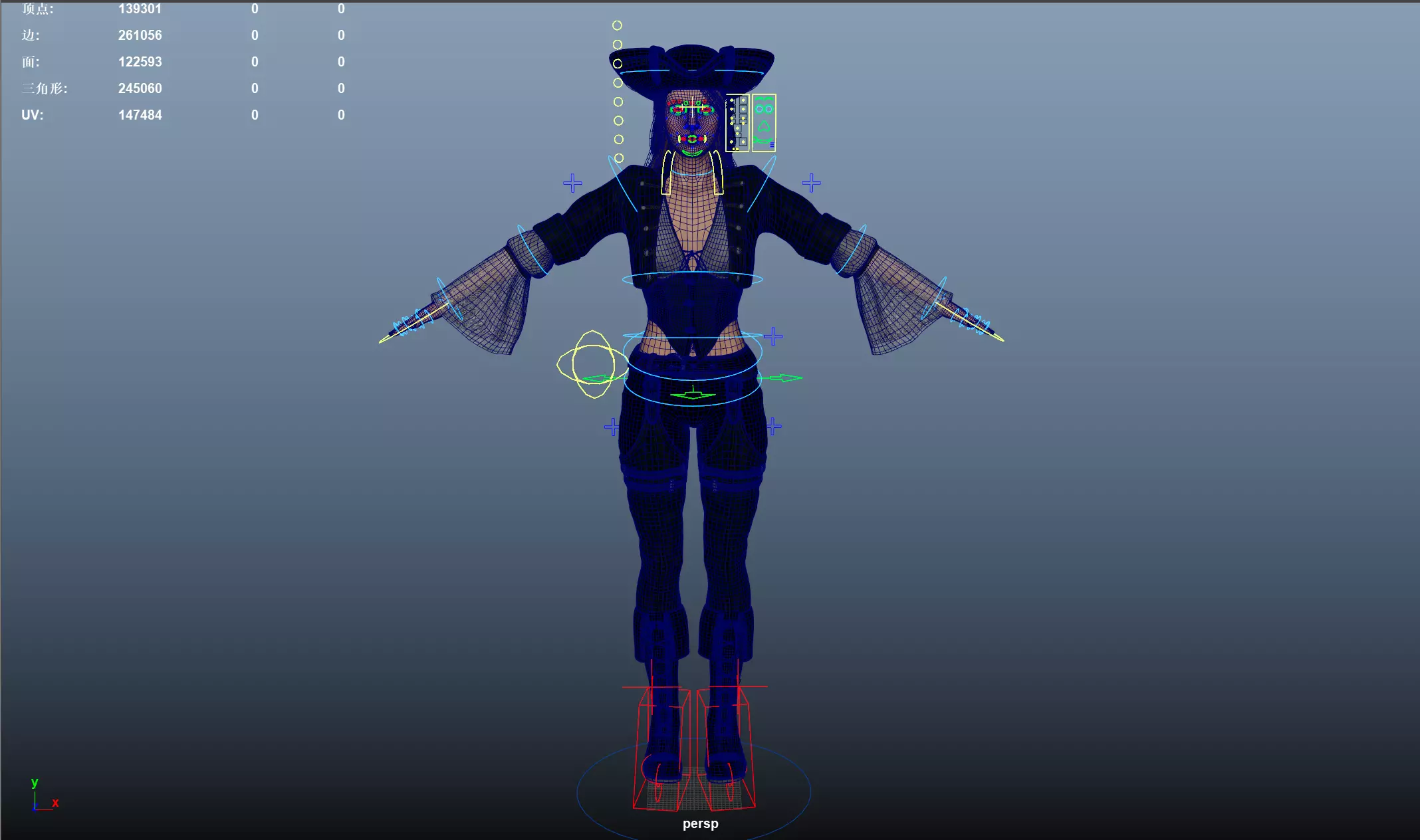The width and height of the screenshot is (1420, 840).
Task: Click the XY axis orientation indicator
Action: tap(44, 794)
